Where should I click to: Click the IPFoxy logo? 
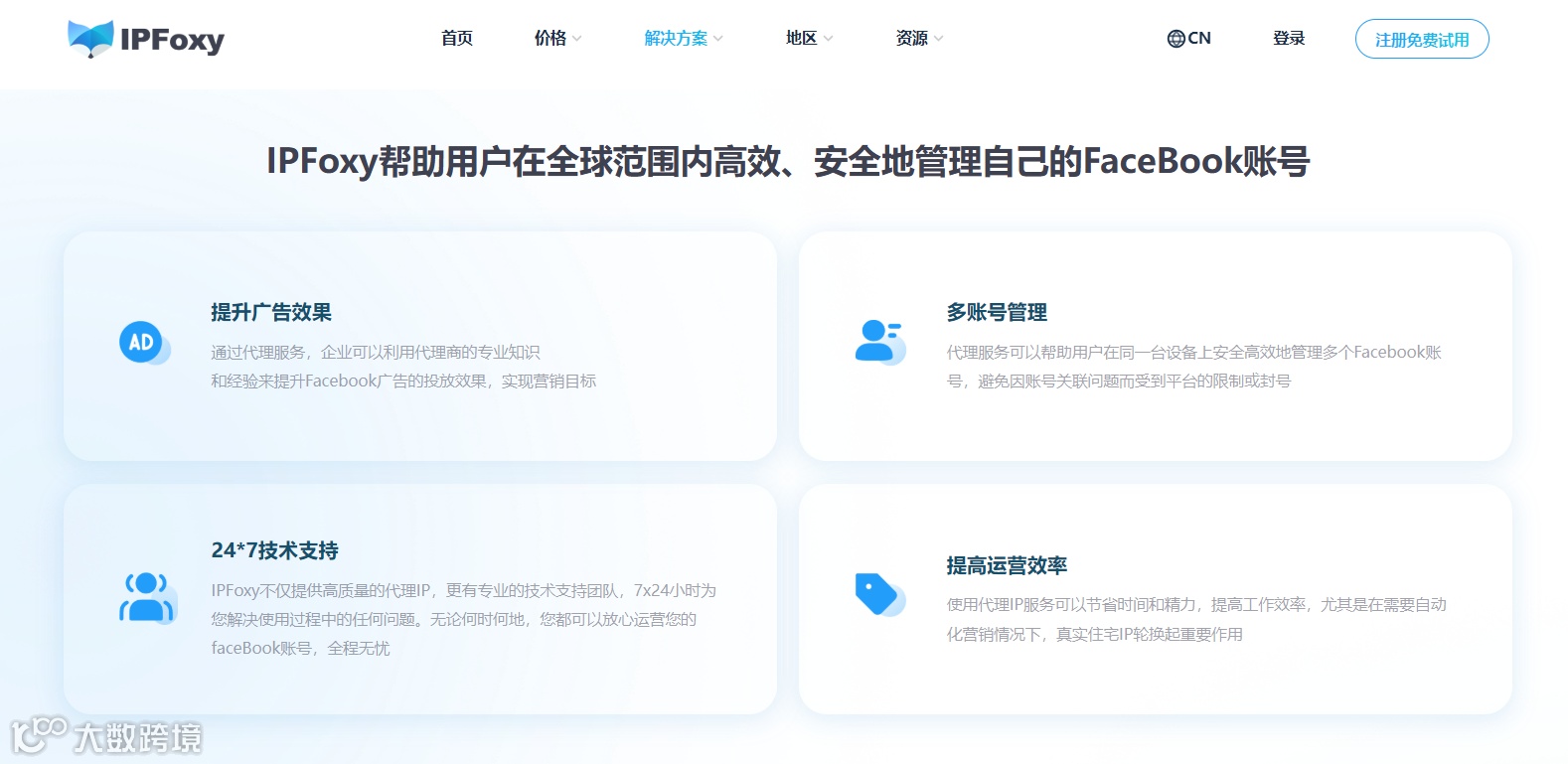(x=146, y=39)
